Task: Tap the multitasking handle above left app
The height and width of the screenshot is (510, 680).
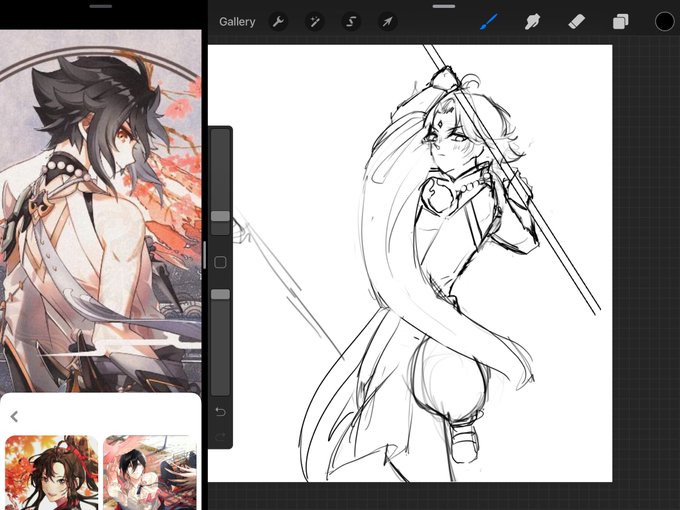Action: 101,7
